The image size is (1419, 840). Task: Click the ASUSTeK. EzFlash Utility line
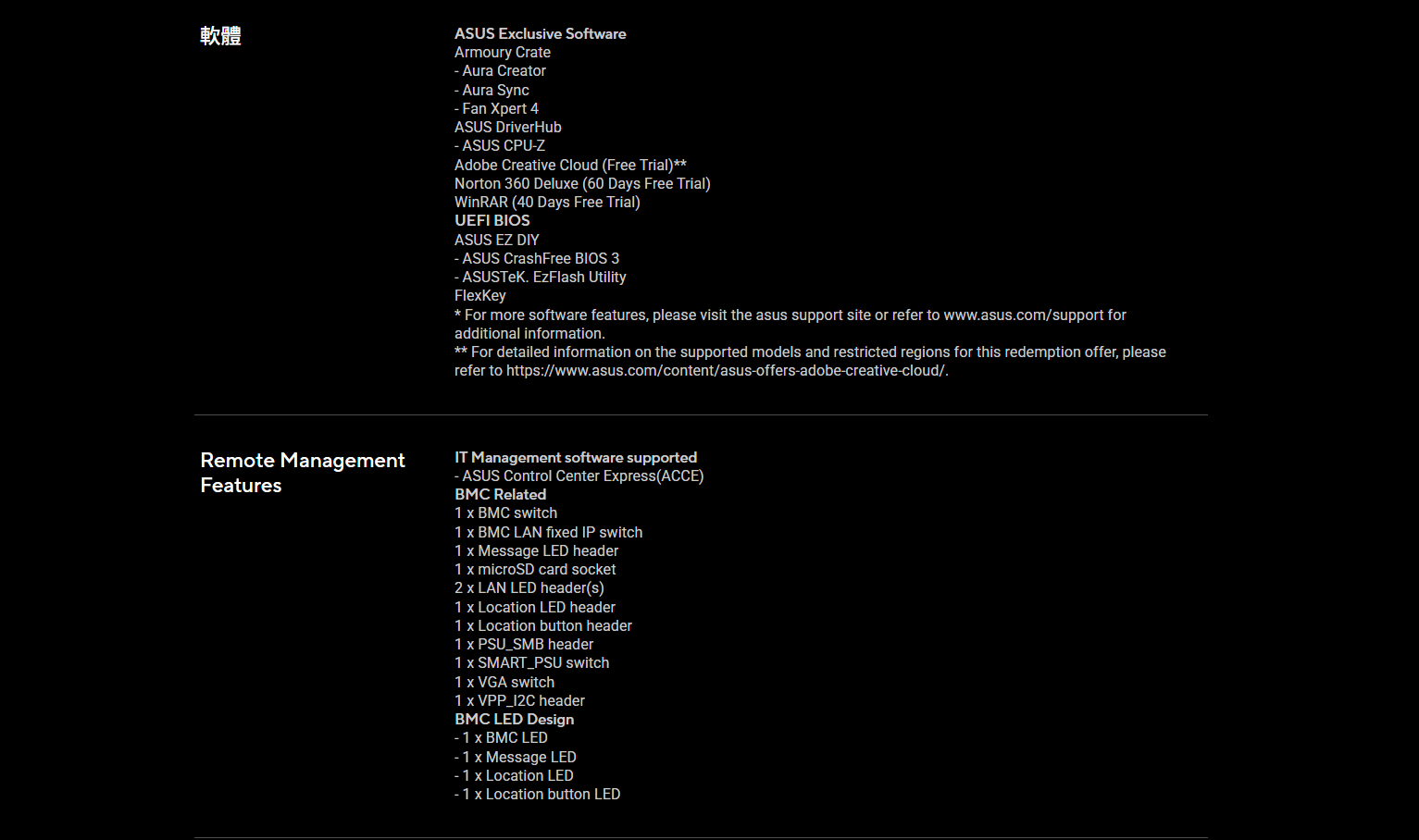[541, 278]
